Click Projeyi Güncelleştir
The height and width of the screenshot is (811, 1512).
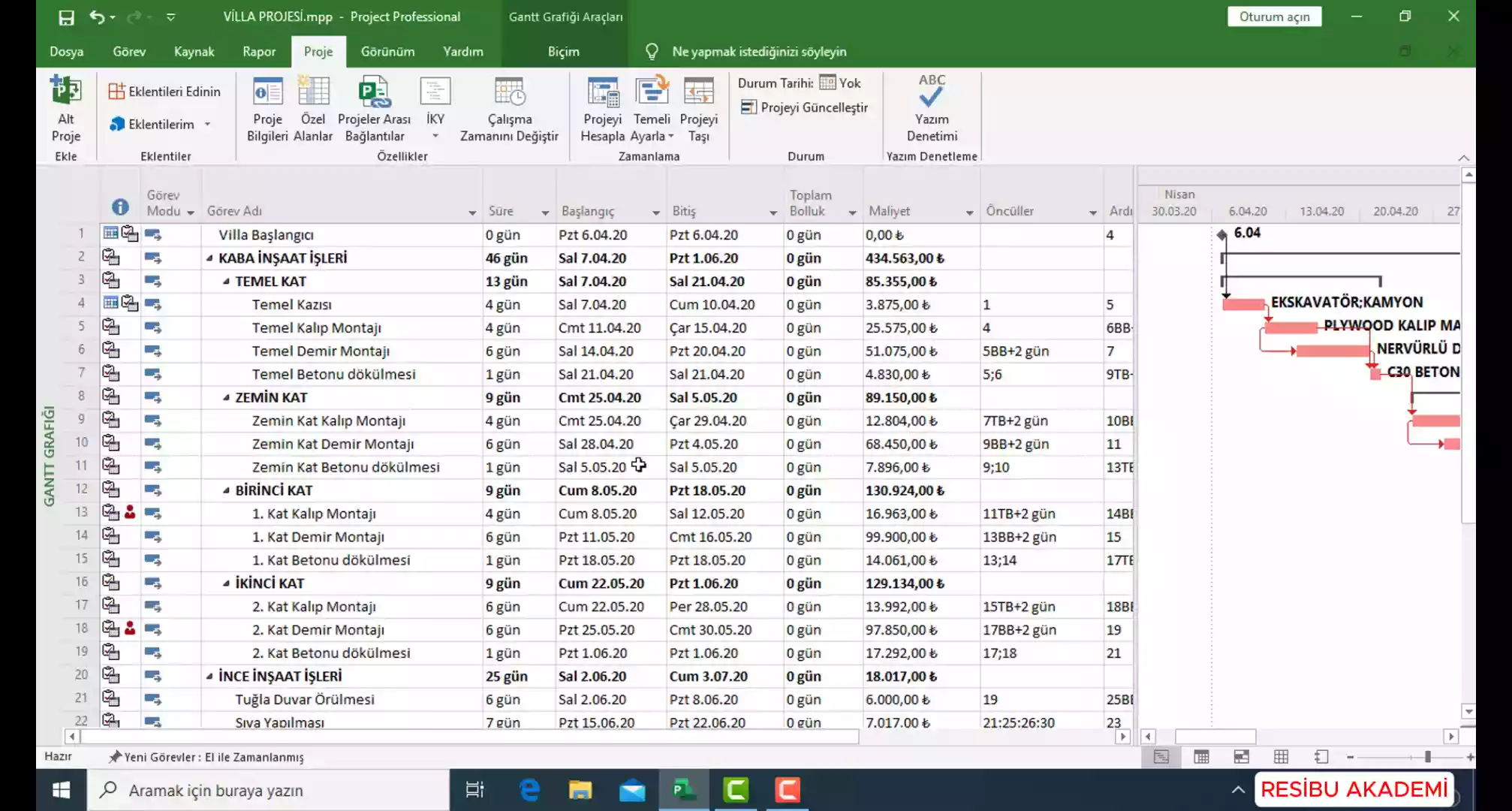coord(804,107)
